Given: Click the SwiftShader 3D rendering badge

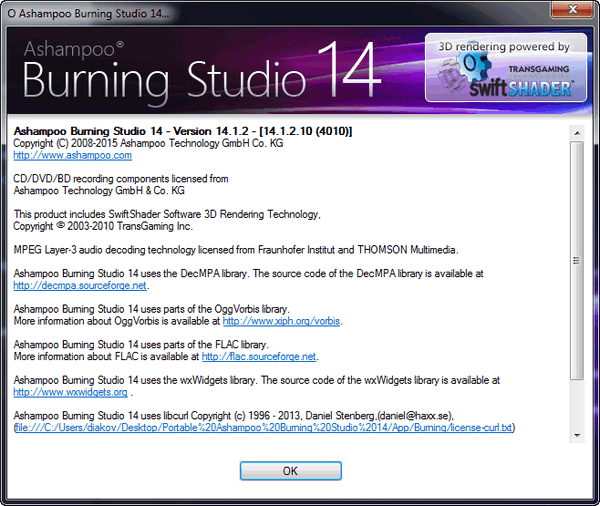Looking at the screenshot, I should point(506,68).
